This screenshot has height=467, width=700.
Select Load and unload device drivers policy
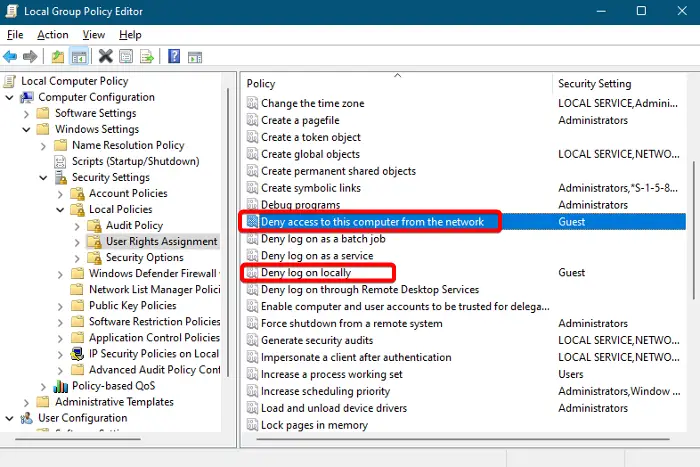[x=334, y=408]
